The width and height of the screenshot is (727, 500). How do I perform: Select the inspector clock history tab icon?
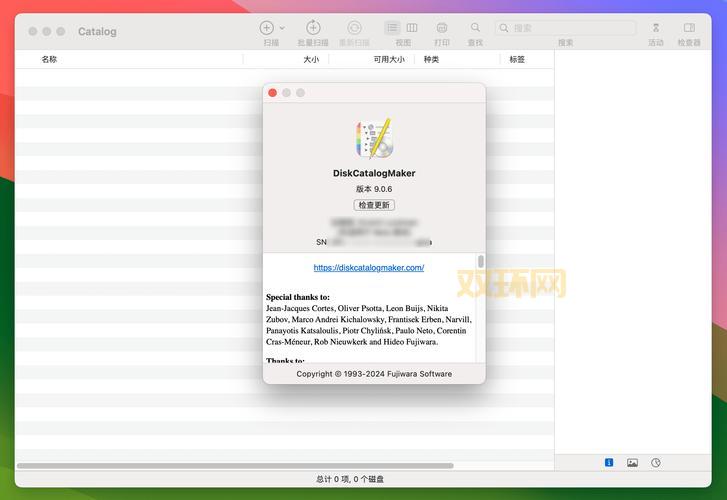tap(656, 462)
